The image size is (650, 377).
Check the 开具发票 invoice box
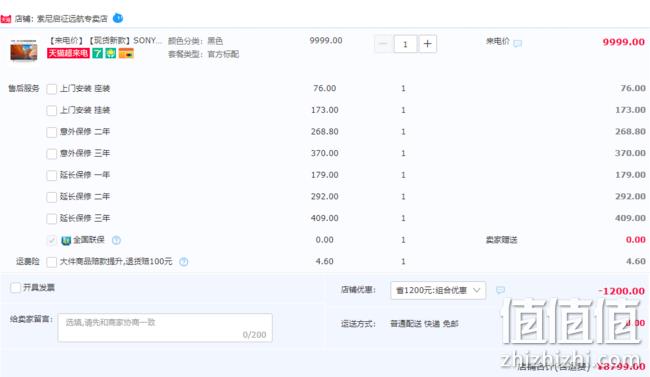[x=15, y=287]
